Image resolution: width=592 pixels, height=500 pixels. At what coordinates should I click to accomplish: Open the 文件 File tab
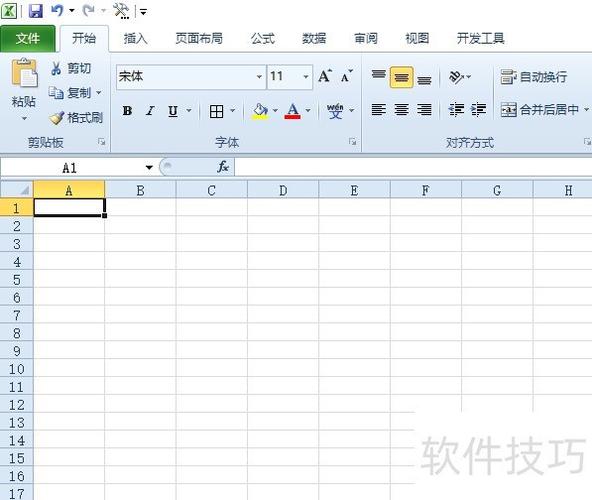click(28, 38)
